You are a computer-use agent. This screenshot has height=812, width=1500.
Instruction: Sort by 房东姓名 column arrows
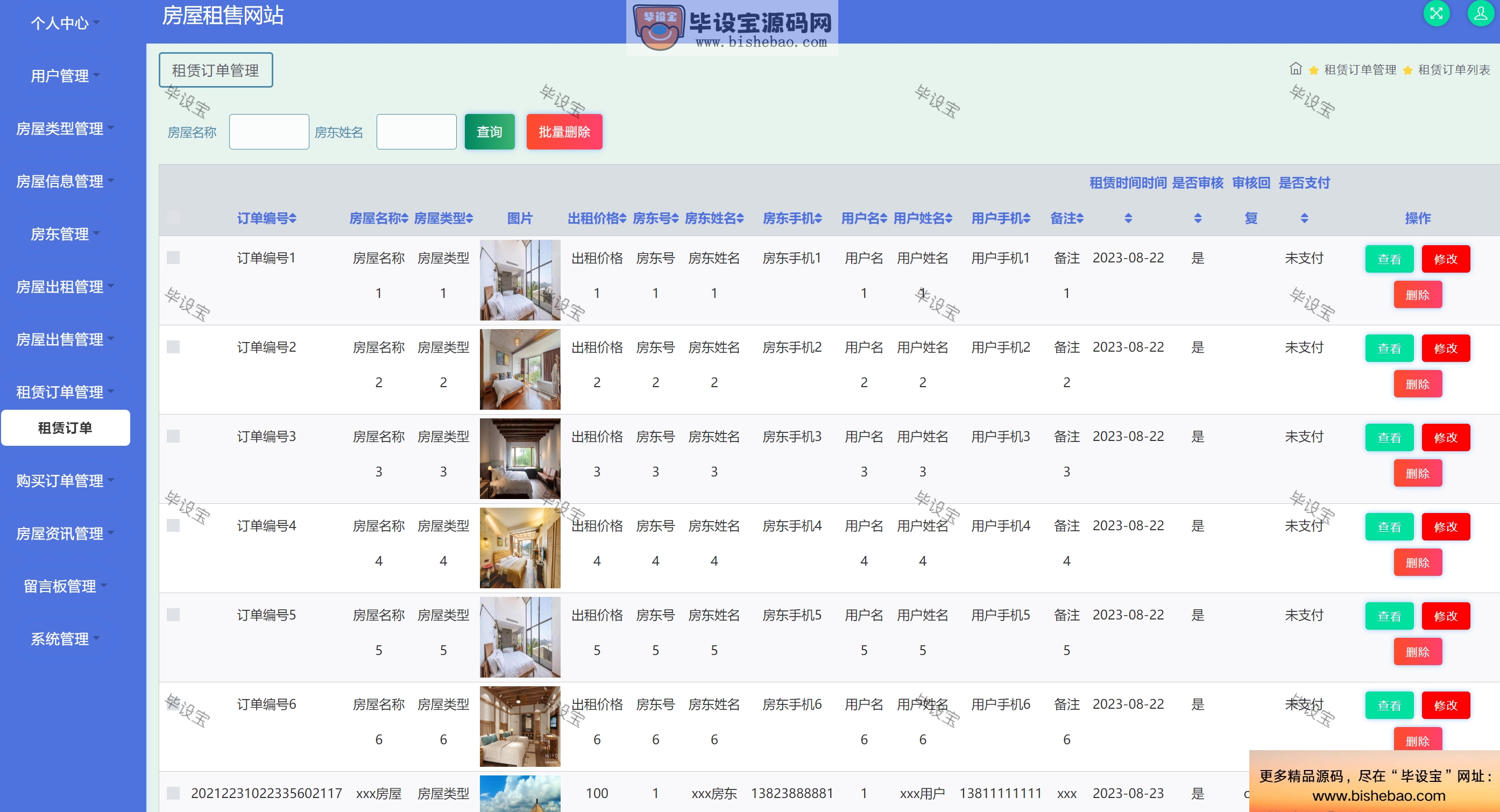pos(740,218)
